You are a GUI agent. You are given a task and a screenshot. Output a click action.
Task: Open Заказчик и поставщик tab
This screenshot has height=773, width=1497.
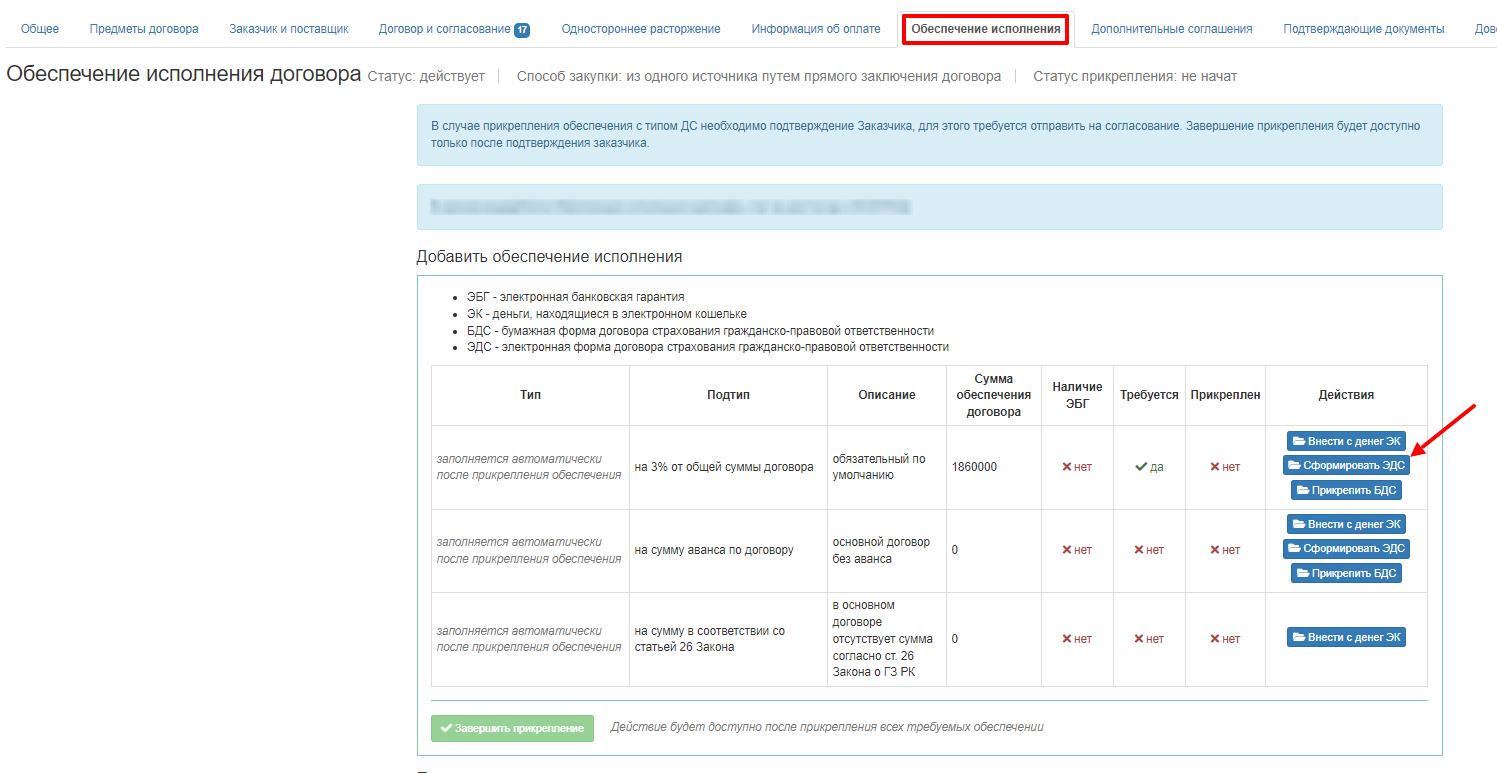(x=288, y=29)
